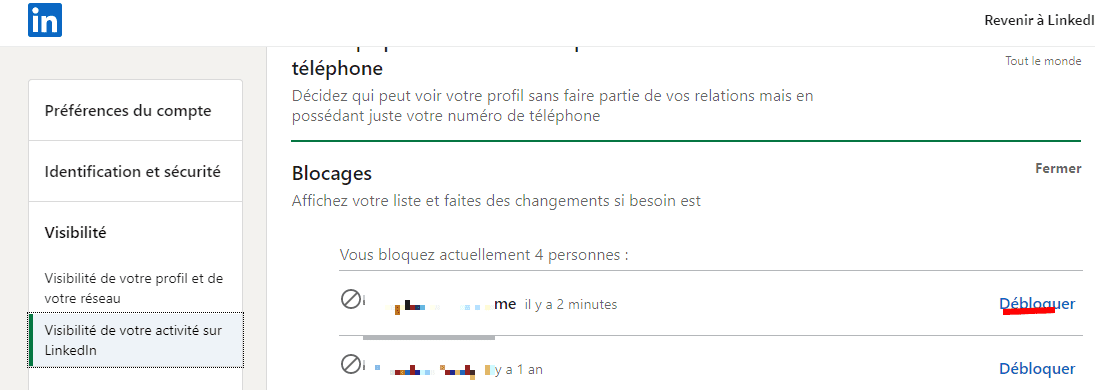Image resolution: width=1095 pixels, height=390 pixels.
Task: Open Visibilité de votre profil et de votre réseau
Action: [x=134, y=288]
